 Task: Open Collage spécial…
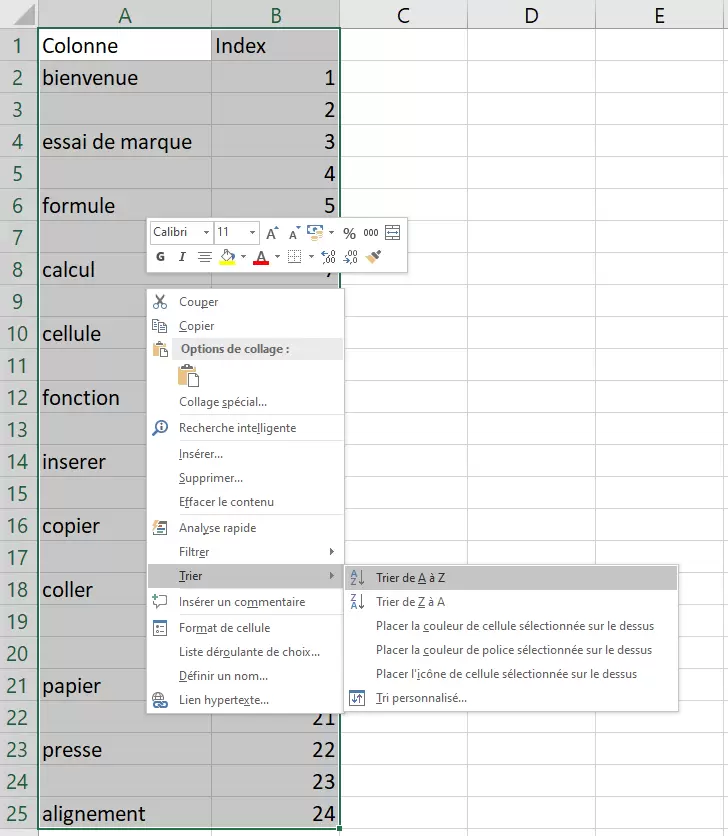(x=245, y=402)
